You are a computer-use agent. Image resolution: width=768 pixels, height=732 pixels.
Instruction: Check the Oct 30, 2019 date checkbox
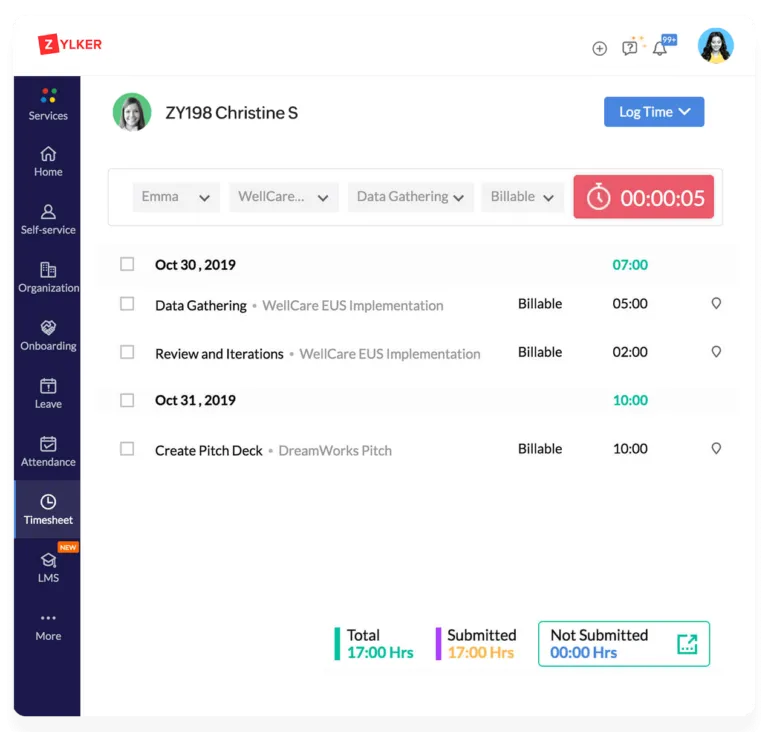(127, 265)
